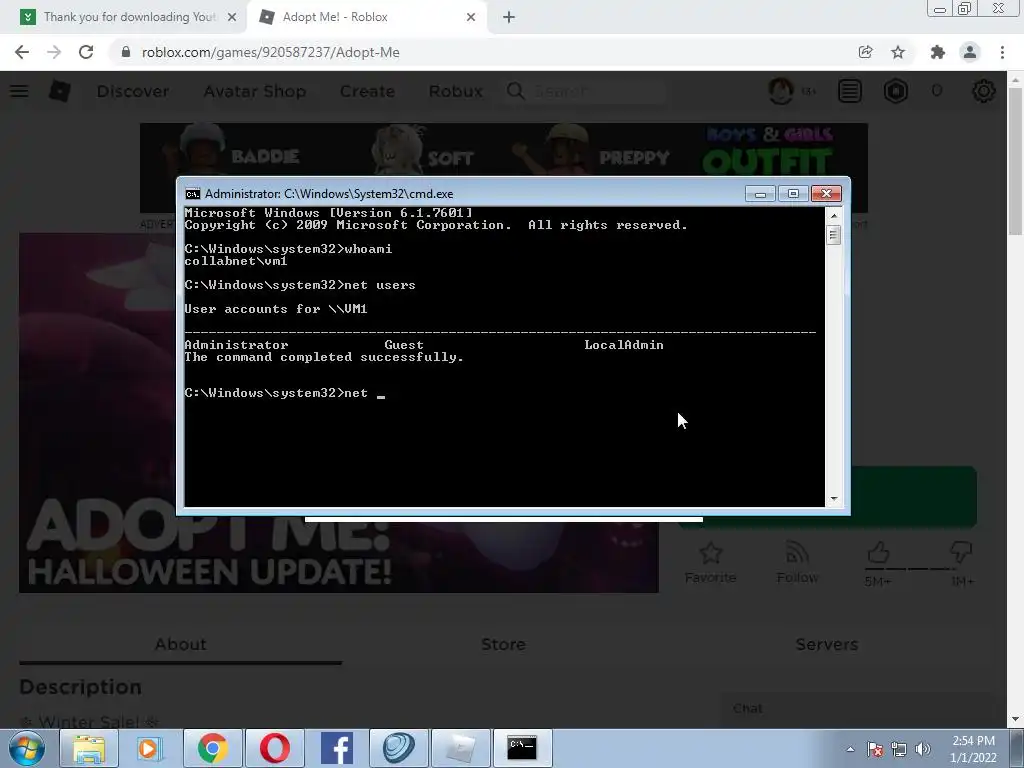Favorite the Adopt Me game
Viewport: 1024px width, 768px height.
711,562
